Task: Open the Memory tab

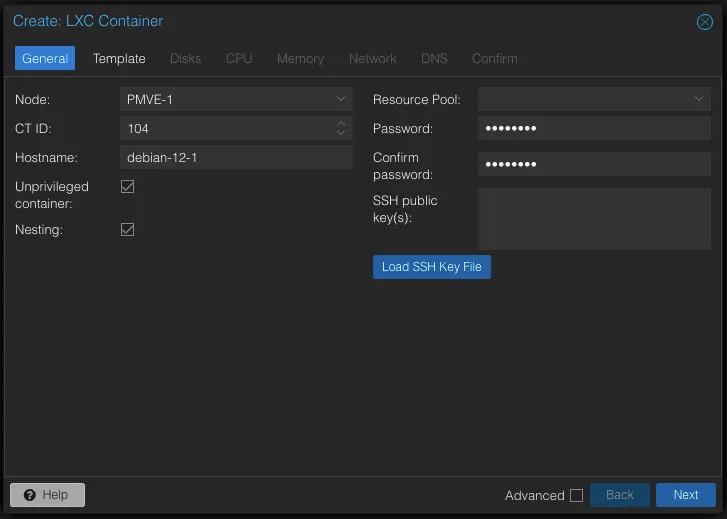Action: tap(300, 58)
